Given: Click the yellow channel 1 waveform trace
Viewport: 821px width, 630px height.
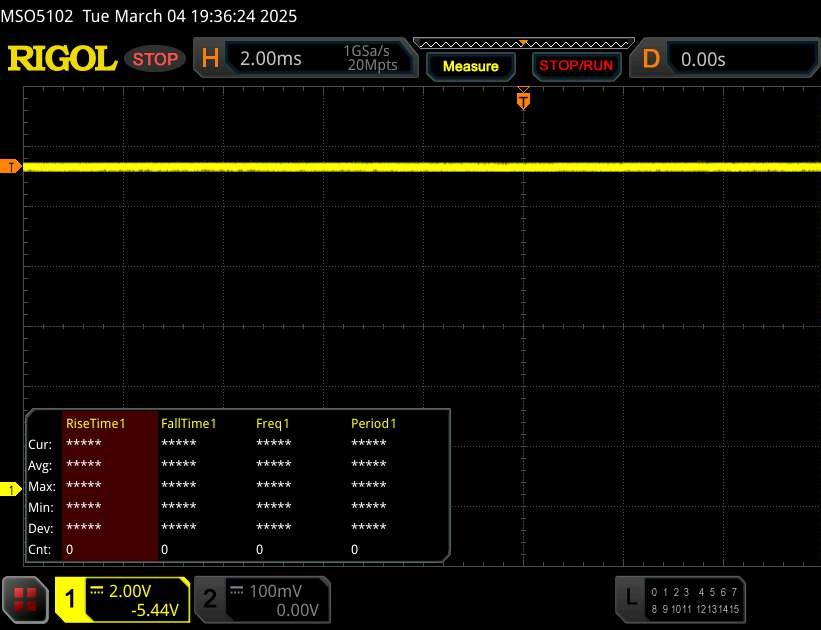Looking at the screenshot, I should pos(422,167).
